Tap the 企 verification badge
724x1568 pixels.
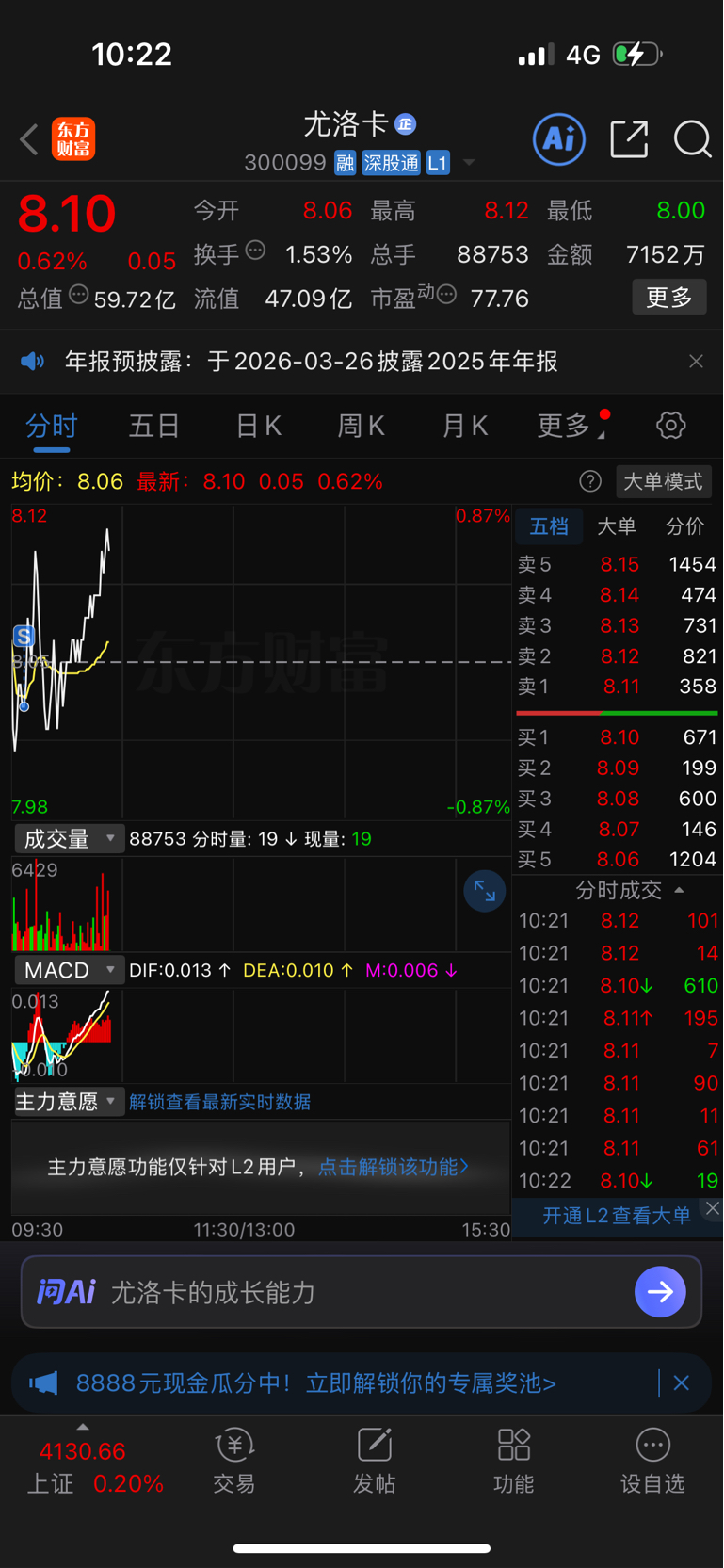coord(406,124)
